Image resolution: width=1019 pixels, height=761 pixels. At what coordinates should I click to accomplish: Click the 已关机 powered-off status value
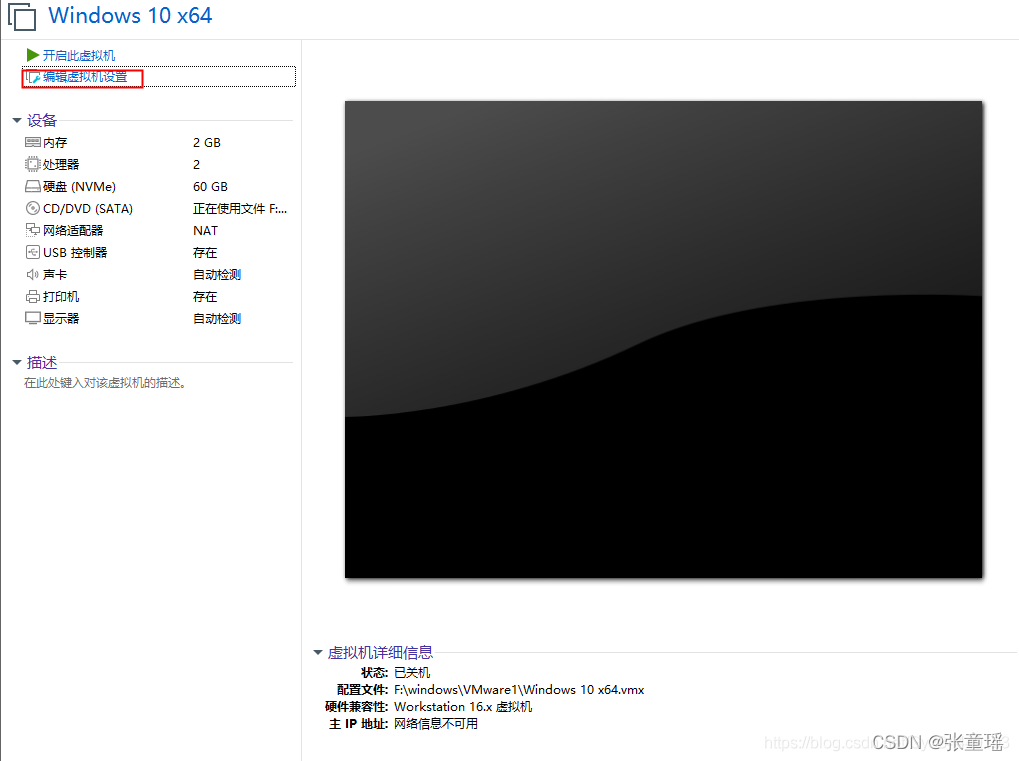pos(412,673)
